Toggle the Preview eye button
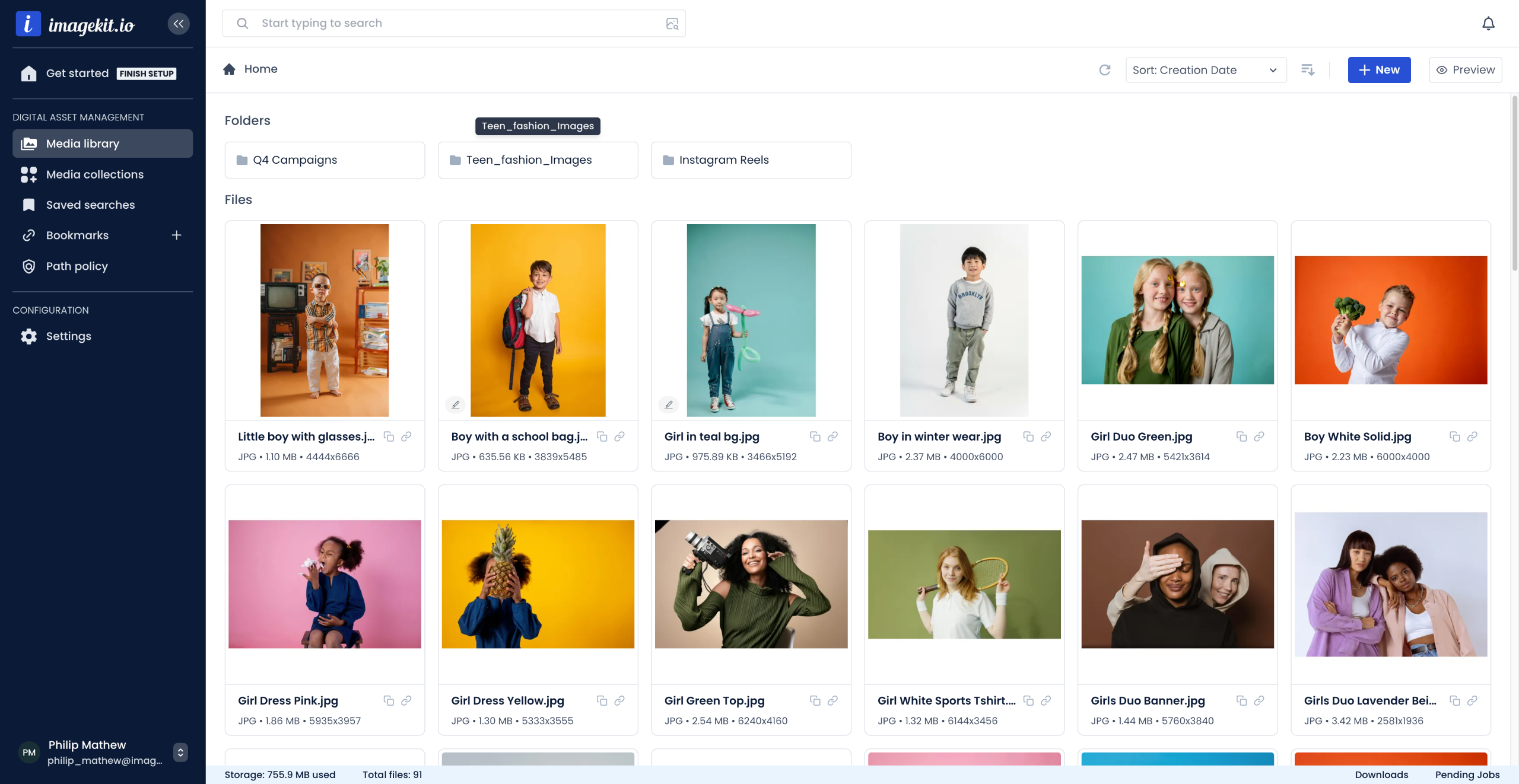This screenshot has width=1519, height=784. click(1466, 70)
